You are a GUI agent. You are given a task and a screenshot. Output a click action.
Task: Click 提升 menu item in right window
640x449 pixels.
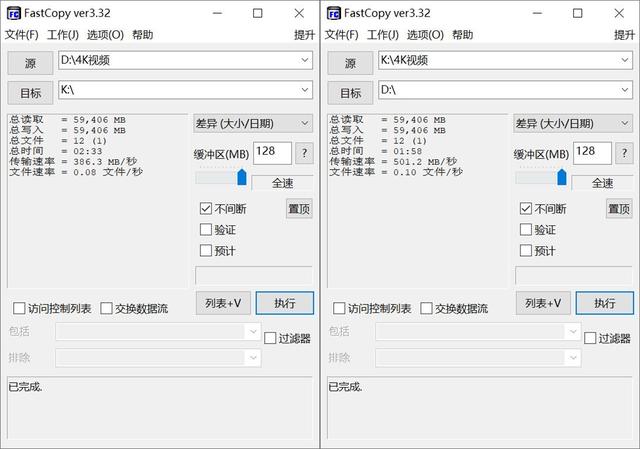pyautogui.click(x=624, y=35)
